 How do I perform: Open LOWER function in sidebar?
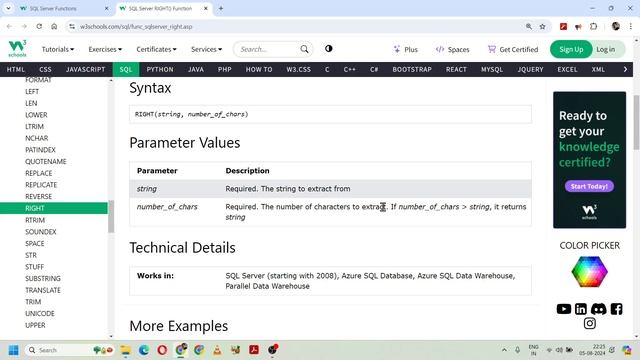36,115
